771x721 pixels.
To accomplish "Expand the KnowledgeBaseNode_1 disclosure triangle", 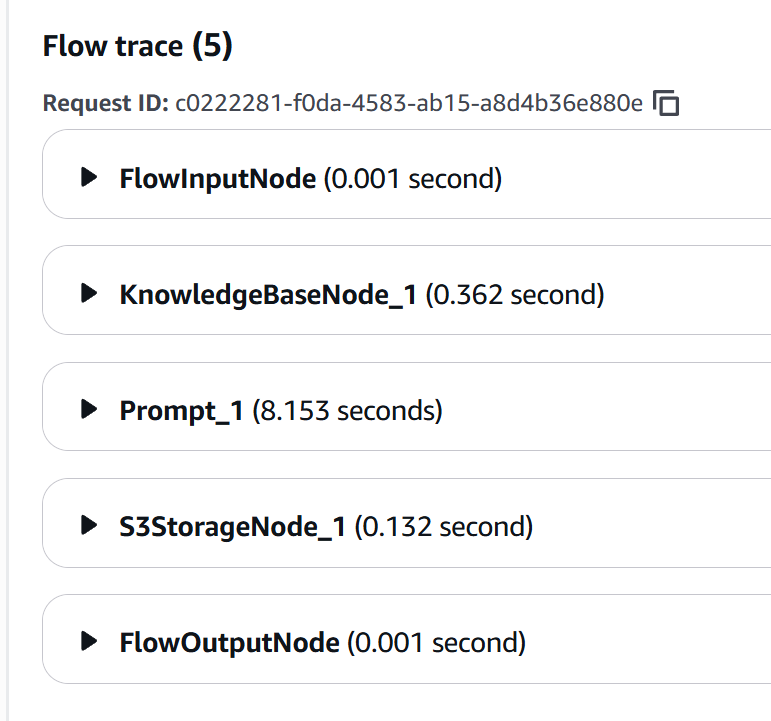I will point(89,294).
